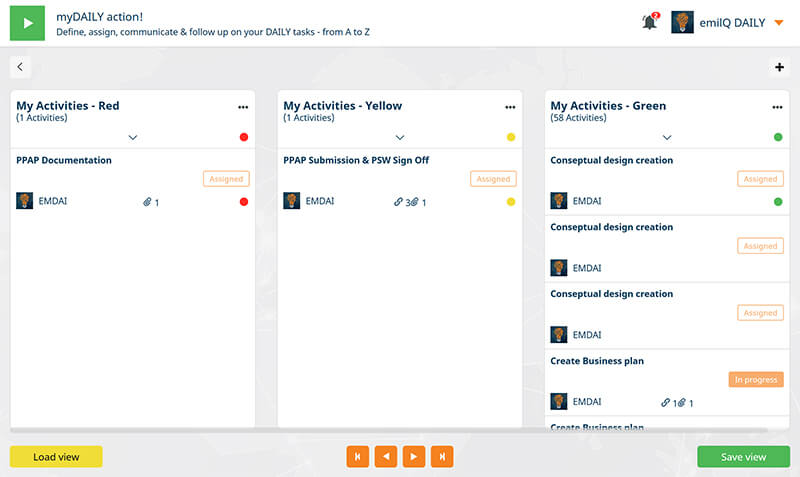Viewport: 800px width, 477px height.
Task: Click EMDAI avatar on second Conseptual design card
Action: click(x=559, y=268)
